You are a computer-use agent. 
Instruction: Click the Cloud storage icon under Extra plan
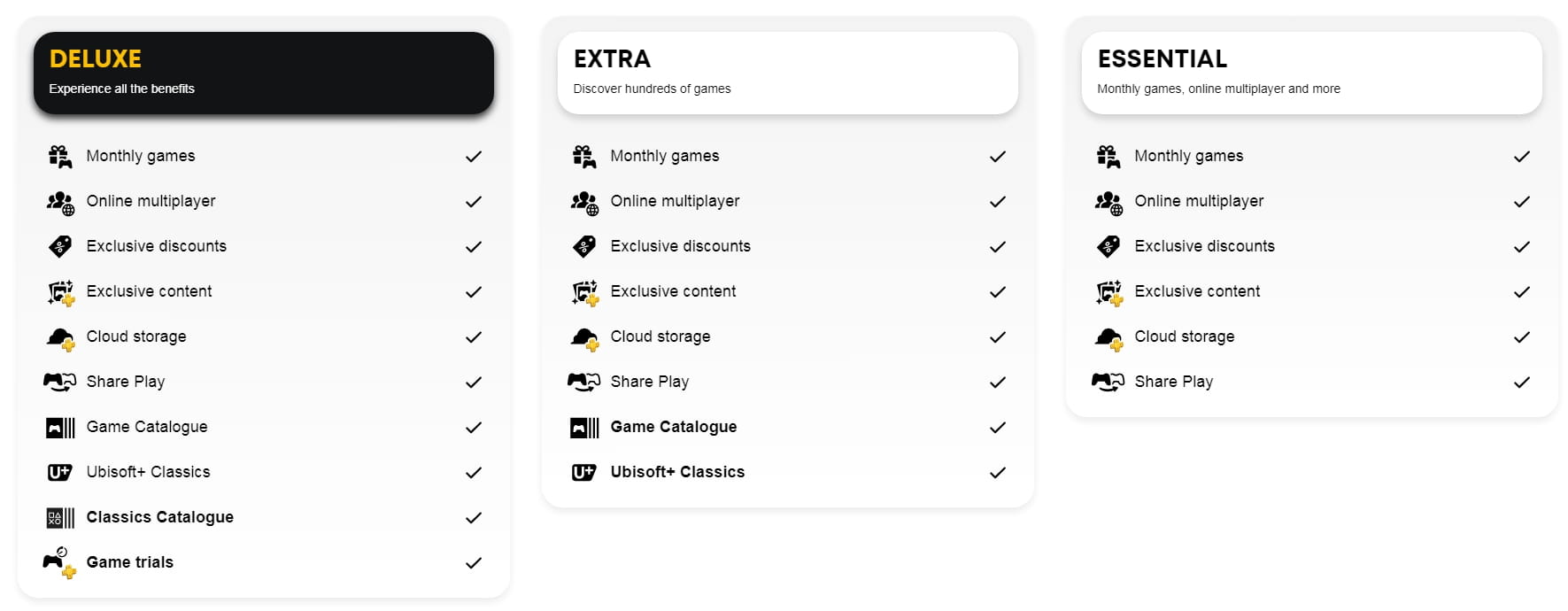584,336
